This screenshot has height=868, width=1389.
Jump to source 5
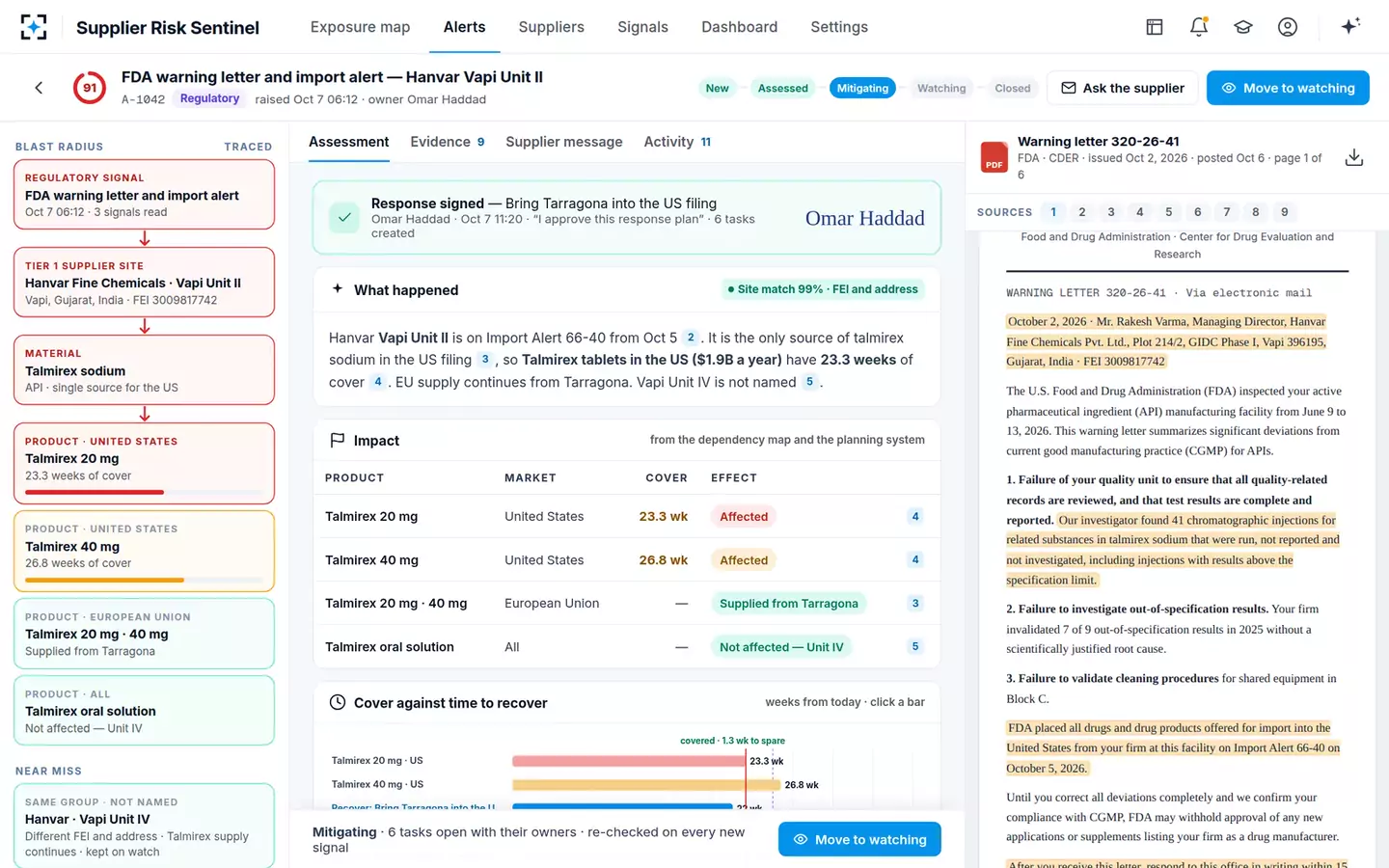1169,212
